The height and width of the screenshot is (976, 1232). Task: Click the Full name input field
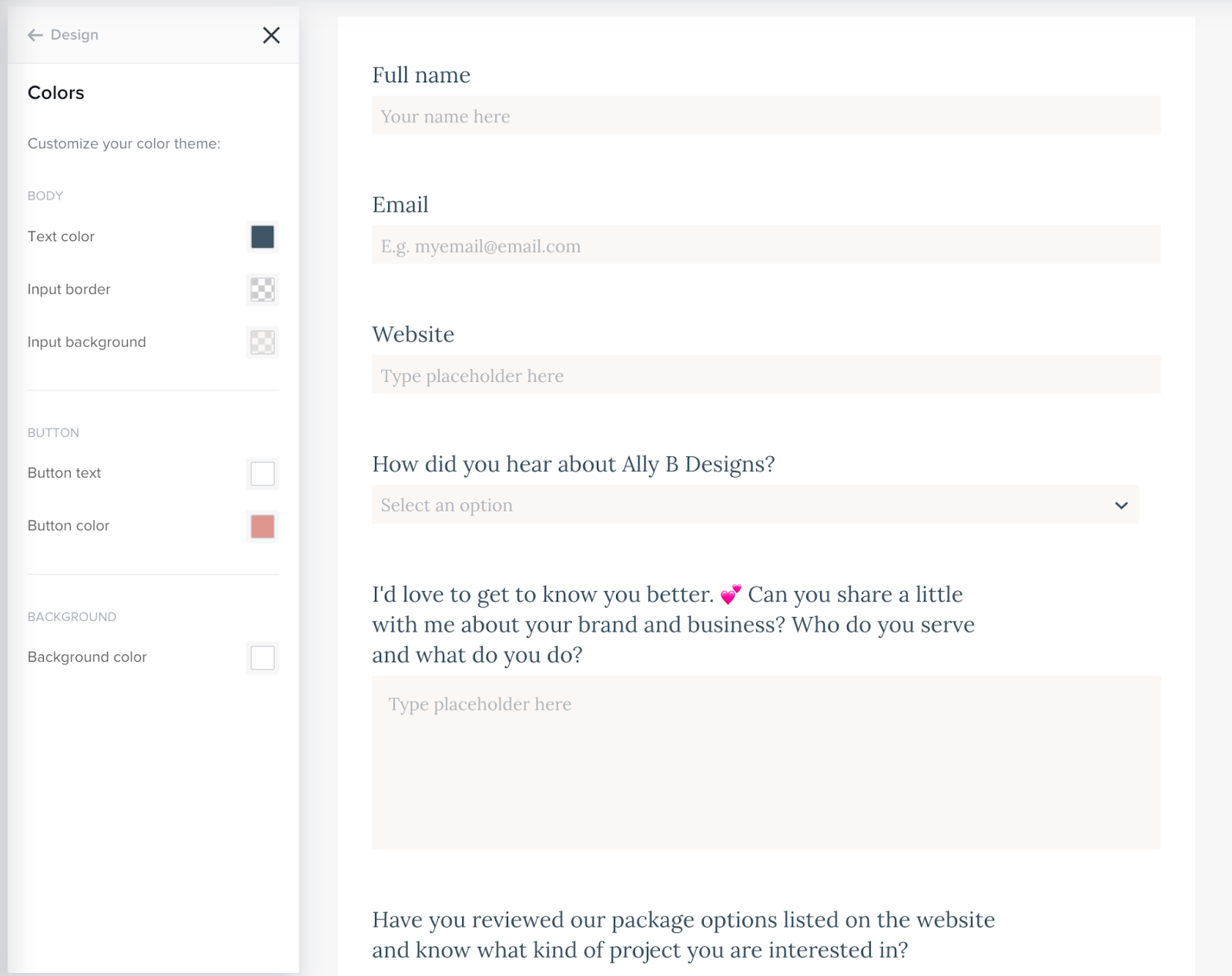[x=765, y=116]
